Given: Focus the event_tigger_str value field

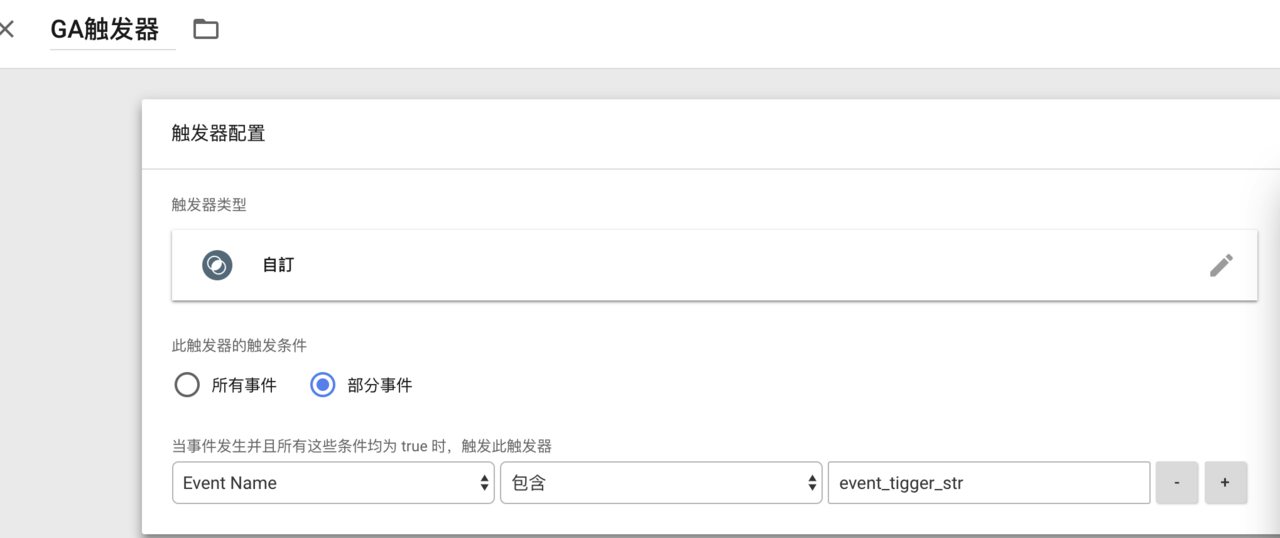Looking at the screenshot, I should pyautogui.click(x=989, y=483).
